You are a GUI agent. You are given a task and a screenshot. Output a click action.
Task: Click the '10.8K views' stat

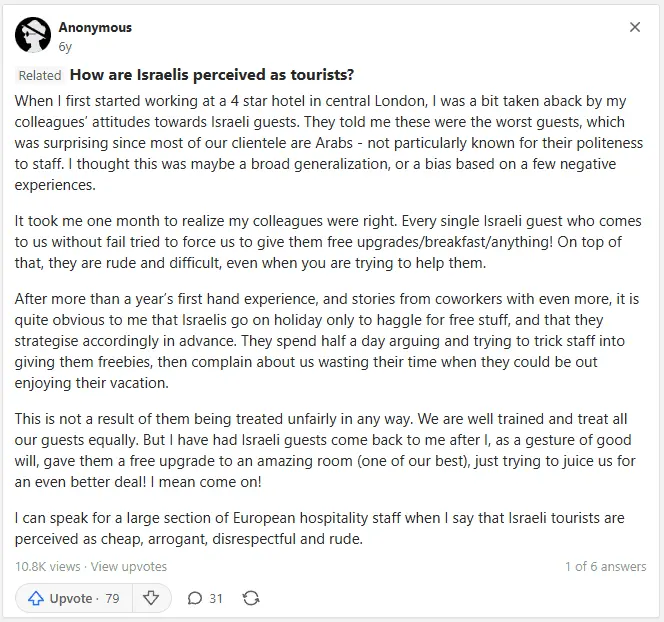coord(47,566)
